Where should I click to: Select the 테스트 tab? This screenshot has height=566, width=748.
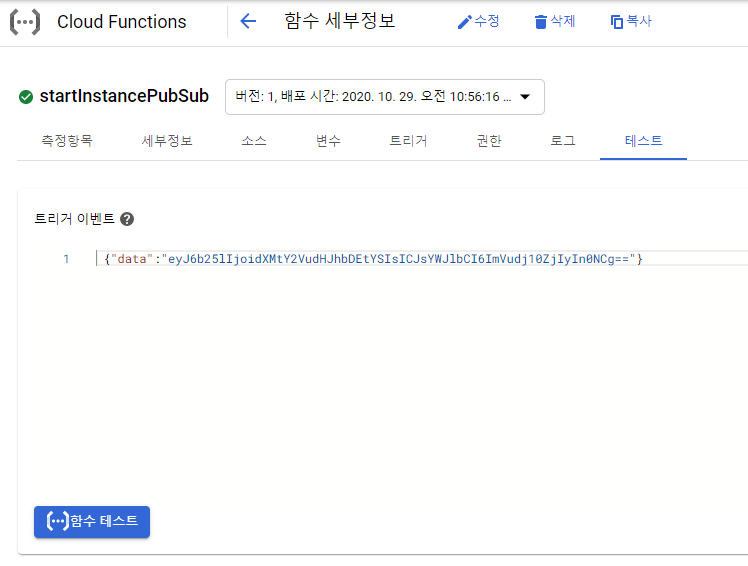(643, 141)
